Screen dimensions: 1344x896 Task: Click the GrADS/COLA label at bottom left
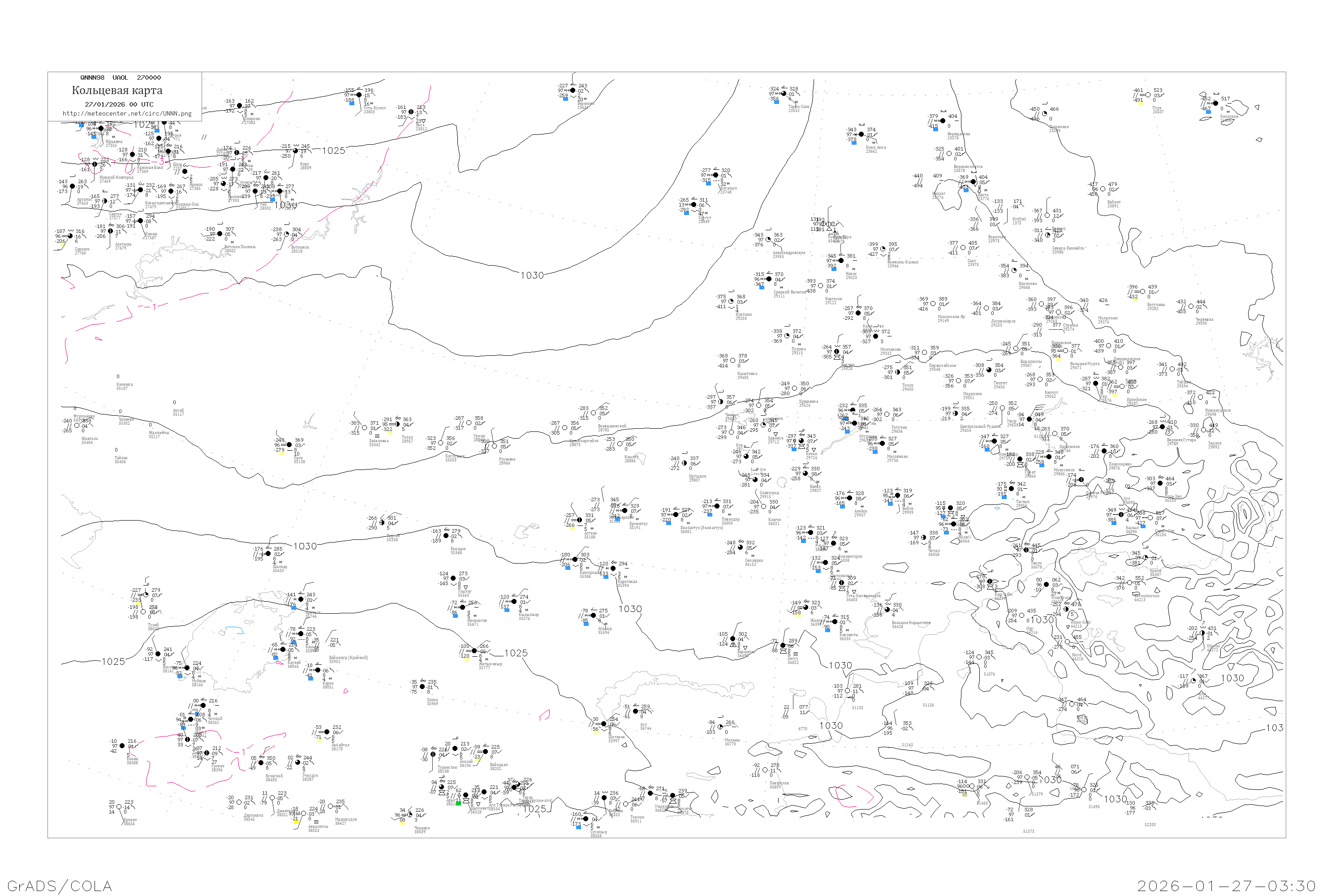pyautogui.click(x=60, y=886)
